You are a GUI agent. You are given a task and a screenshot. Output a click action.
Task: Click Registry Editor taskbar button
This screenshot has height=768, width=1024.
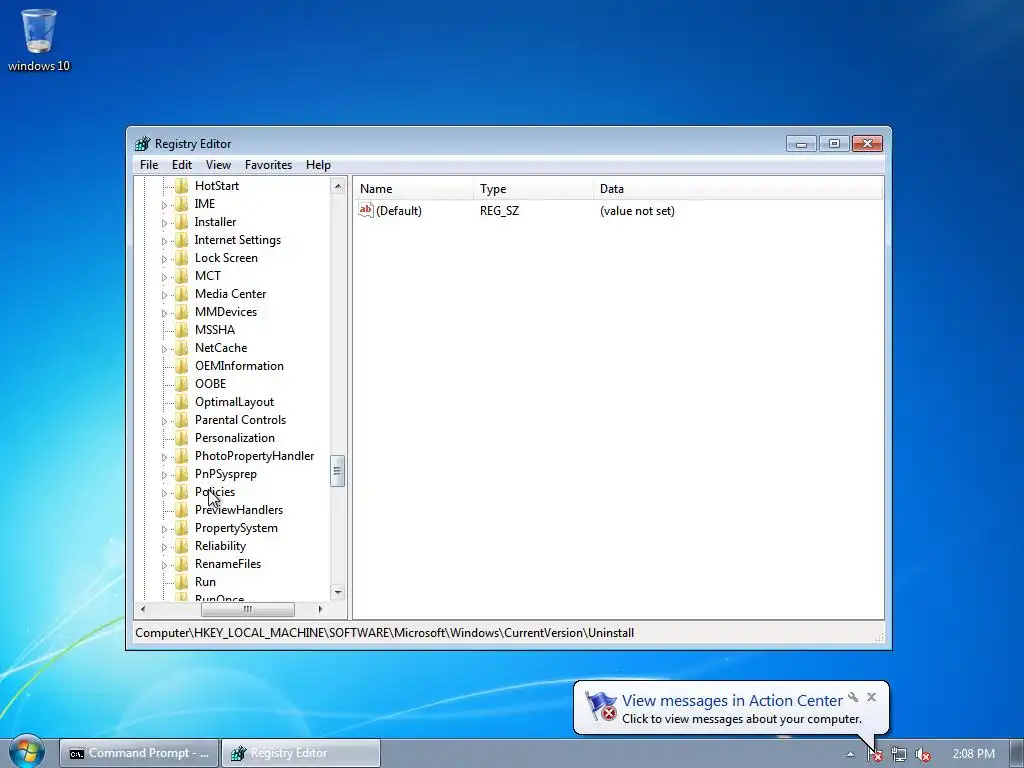(301, 753)
